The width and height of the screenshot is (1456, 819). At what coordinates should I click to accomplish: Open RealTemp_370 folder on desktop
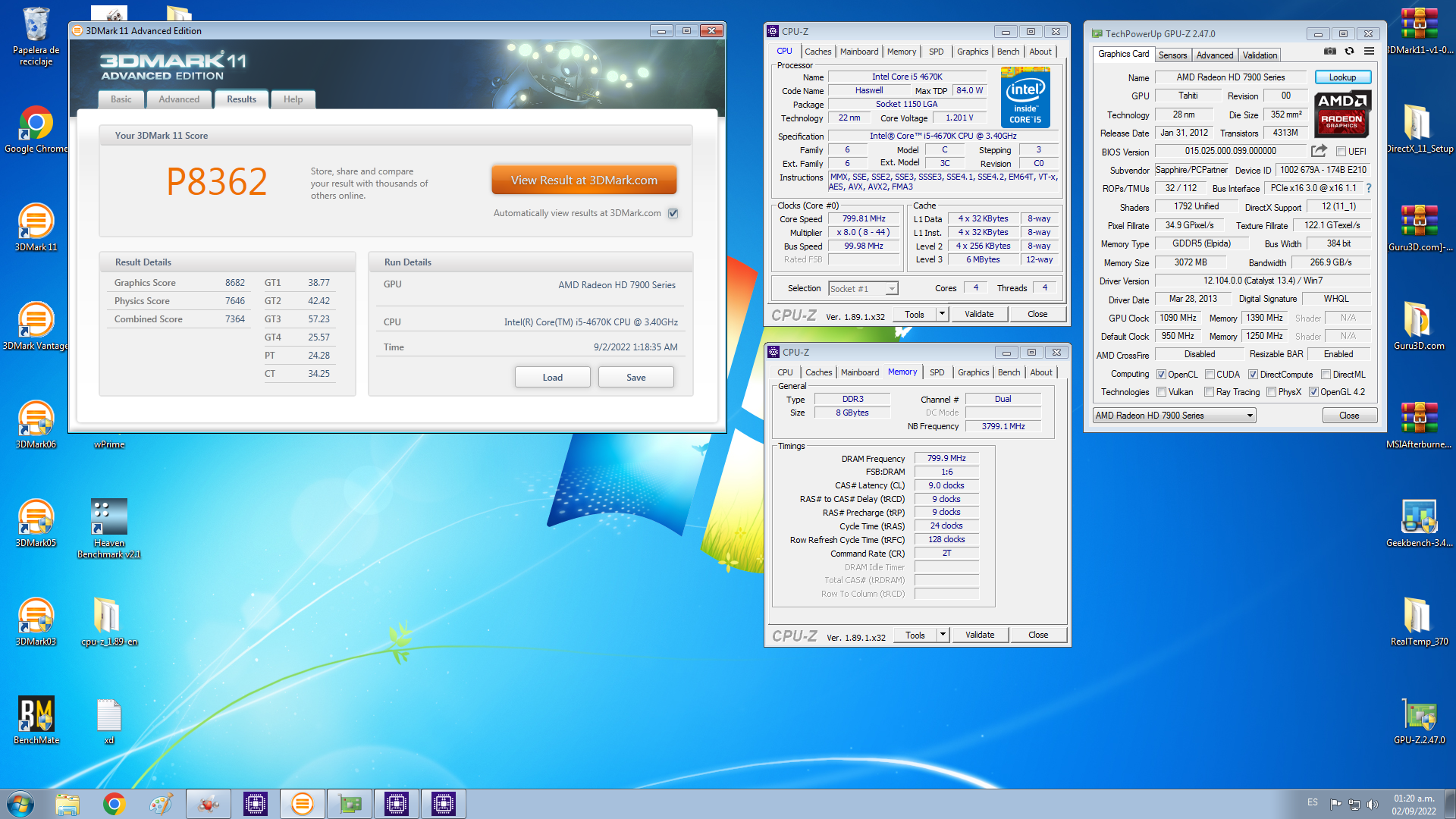point(1419,622)
